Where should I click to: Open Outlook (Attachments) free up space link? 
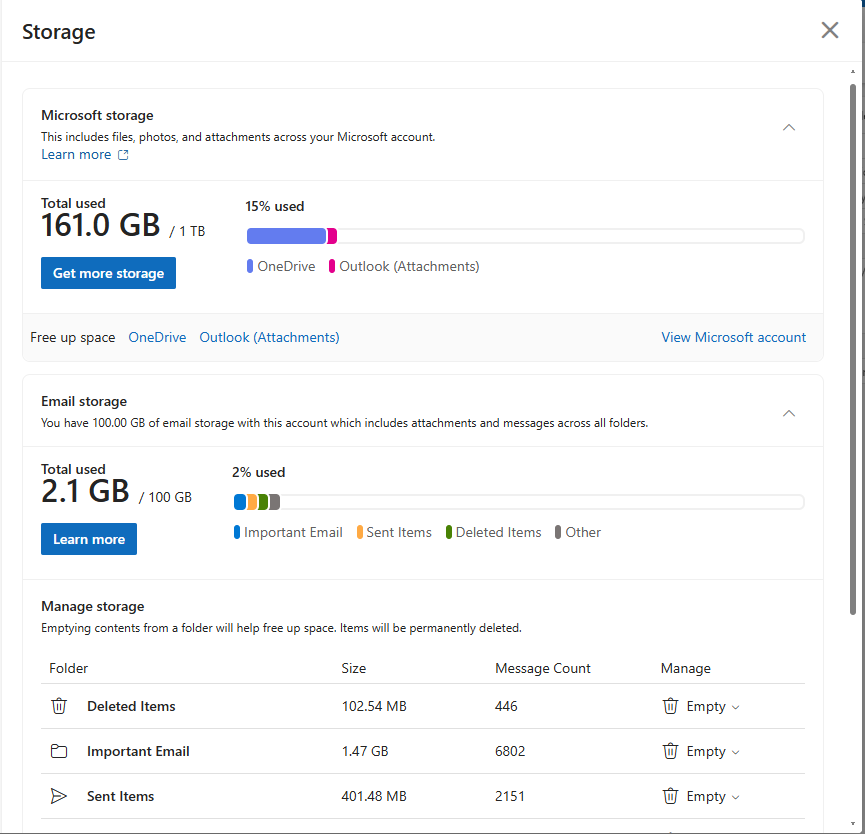(269, 338)
